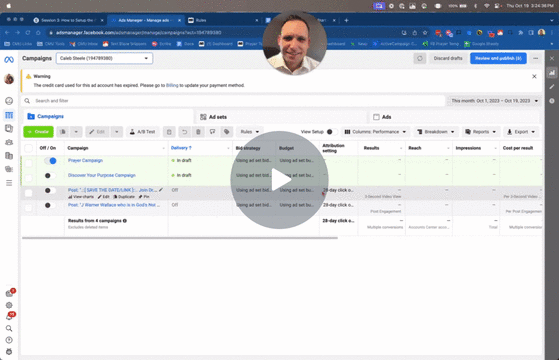Click the feedback comment icon in the toolbar
The height and width of the screenshot is (360, 559).
(212, 132)
